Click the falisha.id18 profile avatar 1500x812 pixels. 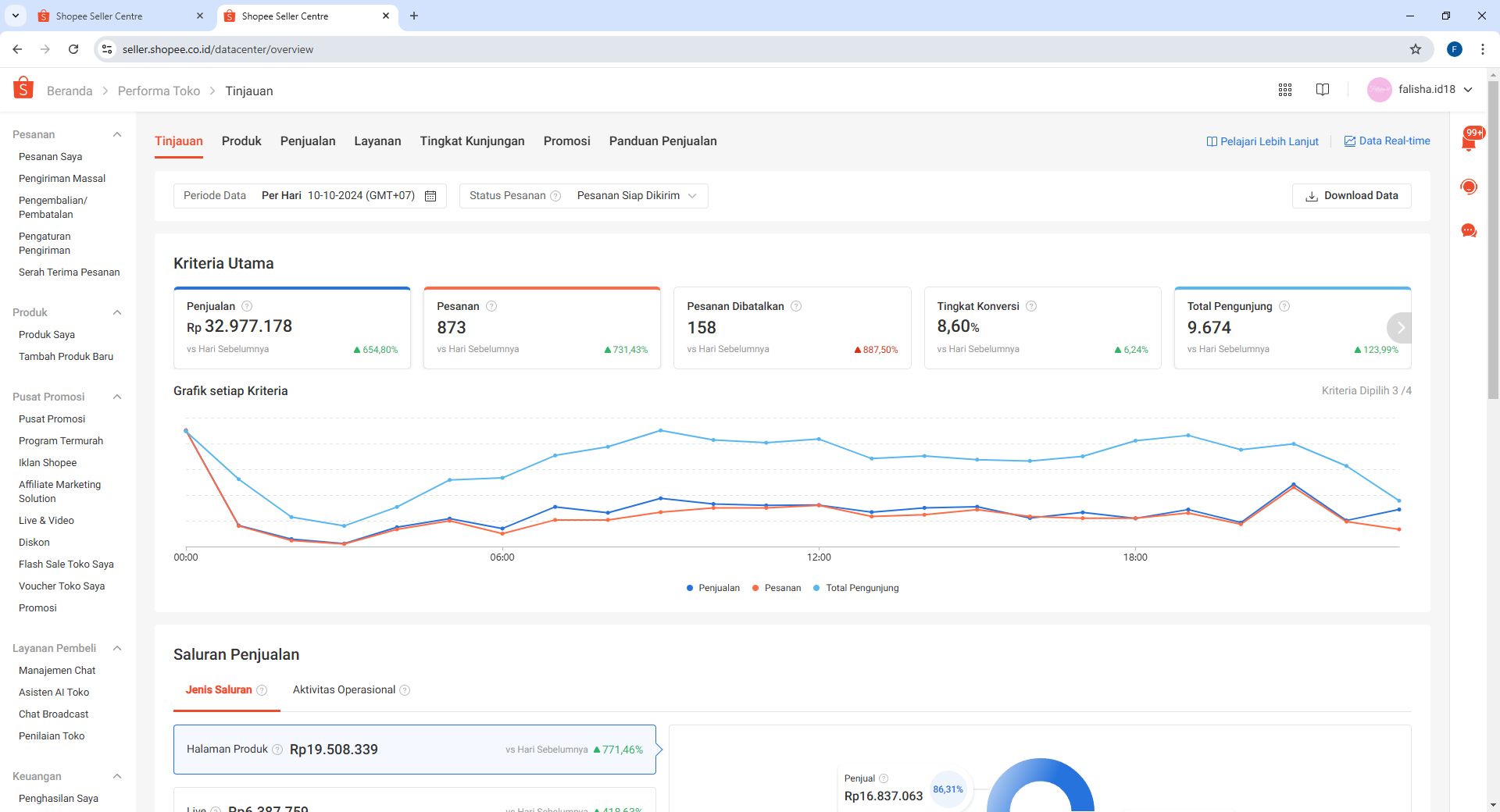pos(1379,90)
